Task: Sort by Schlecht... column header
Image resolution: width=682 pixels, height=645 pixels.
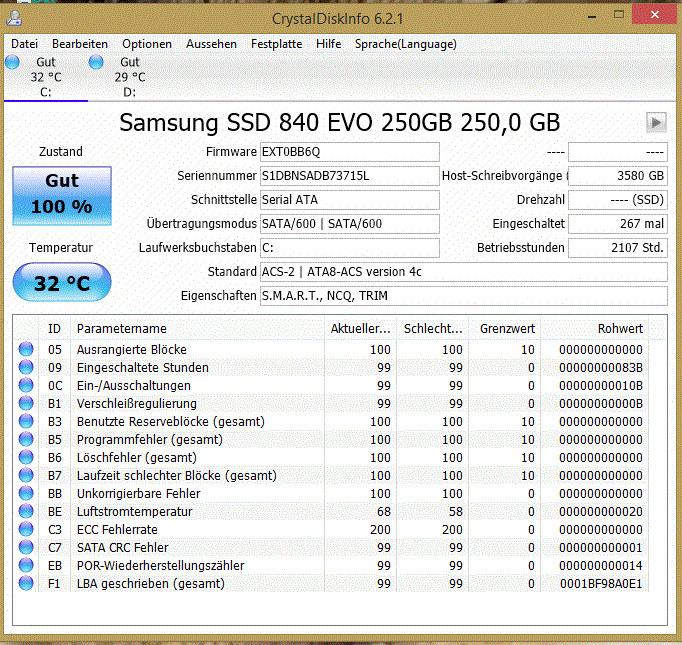Action: 433,329
